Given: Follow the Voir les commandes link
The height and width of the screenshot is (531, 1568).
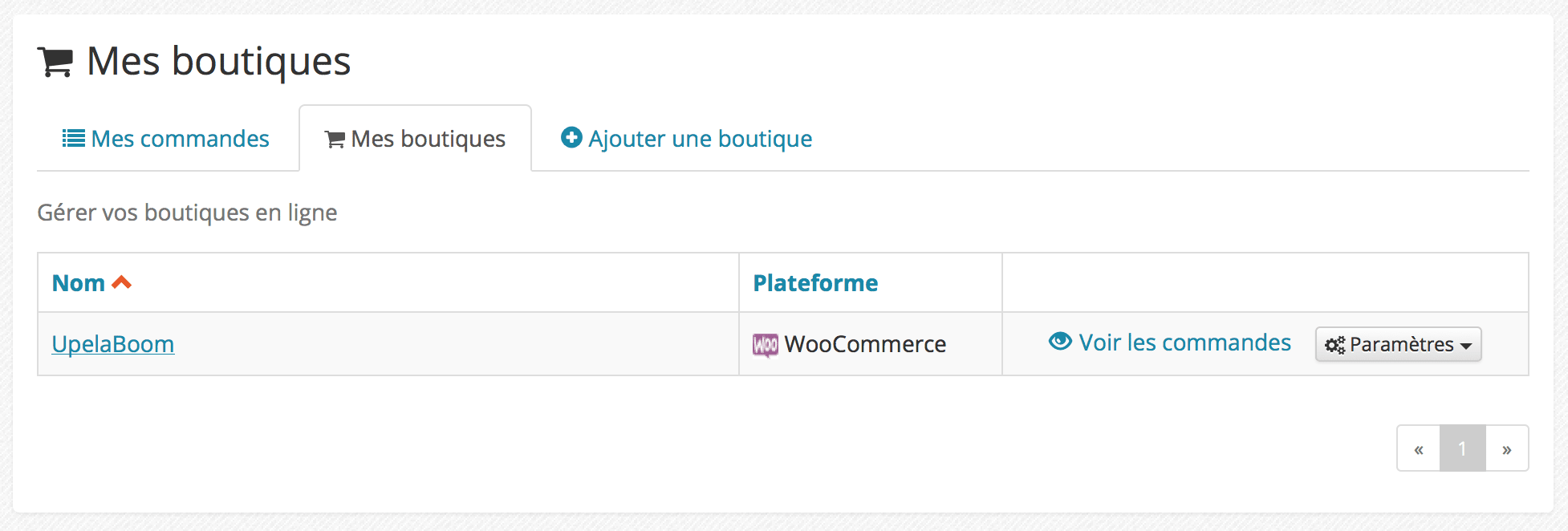Looking at the screenshot, I should click(1170, 343).
